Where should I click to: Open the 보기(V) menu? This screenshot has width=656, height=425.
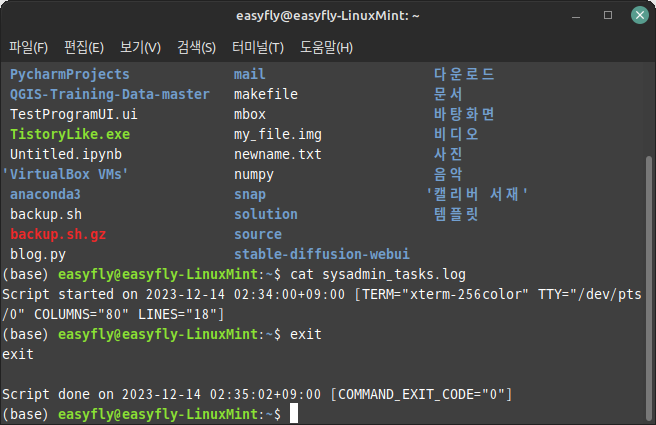(x=140, y=47)
